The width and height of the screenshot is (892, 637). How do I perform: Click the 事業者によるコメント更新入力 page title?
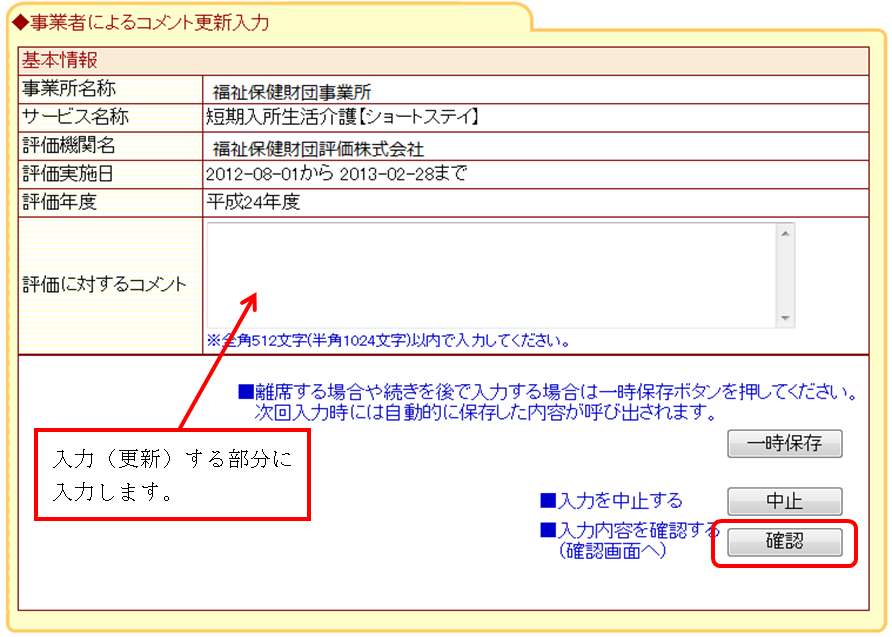coord(141,22)
